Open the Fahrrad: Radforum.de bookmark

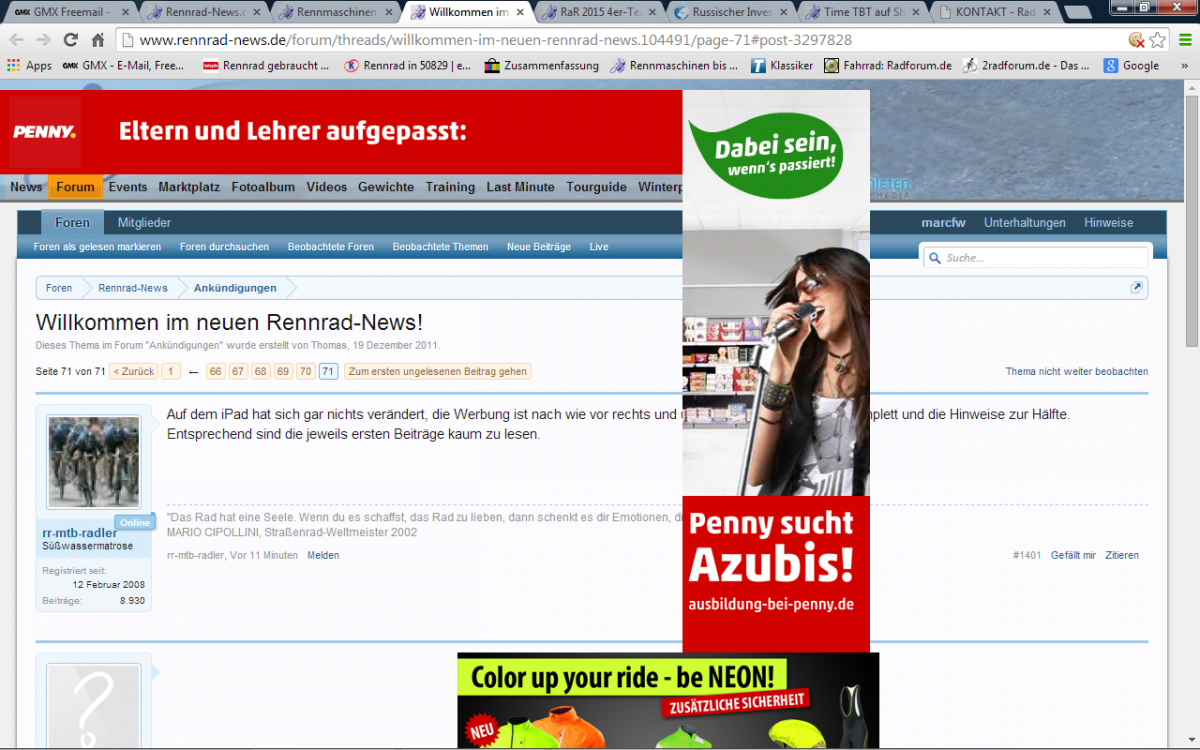pos(888,66)
